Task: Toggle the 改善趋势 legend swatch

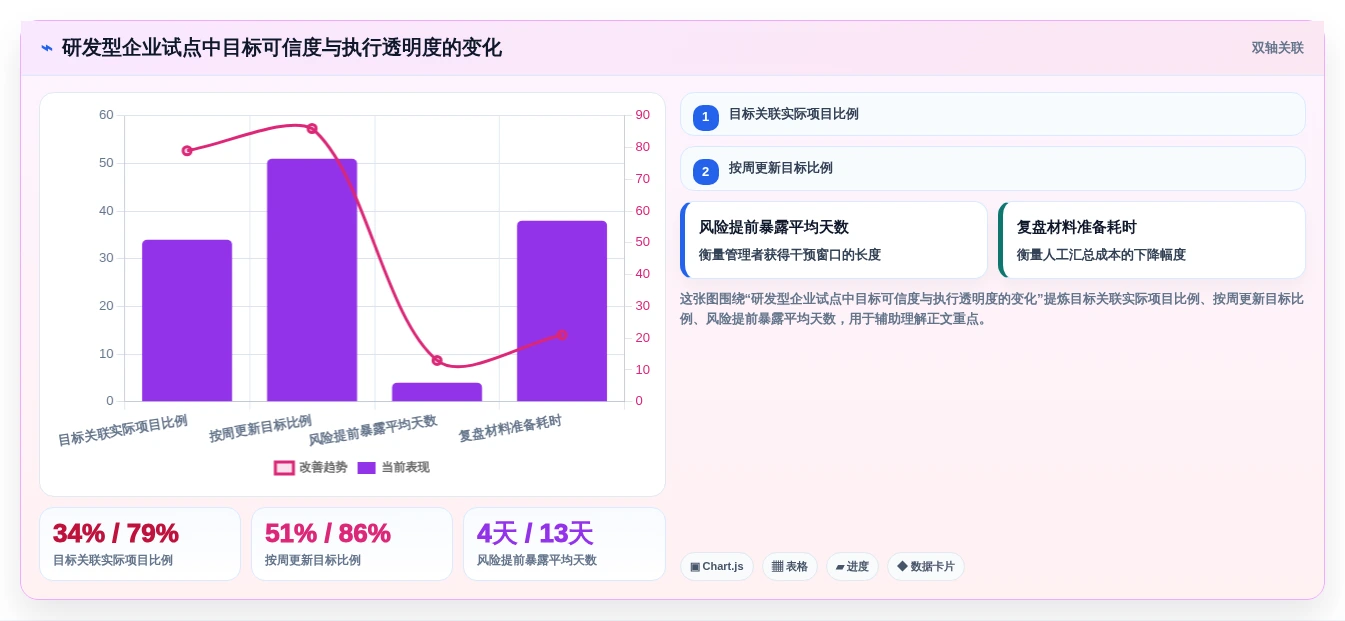Action: (284, 468)
